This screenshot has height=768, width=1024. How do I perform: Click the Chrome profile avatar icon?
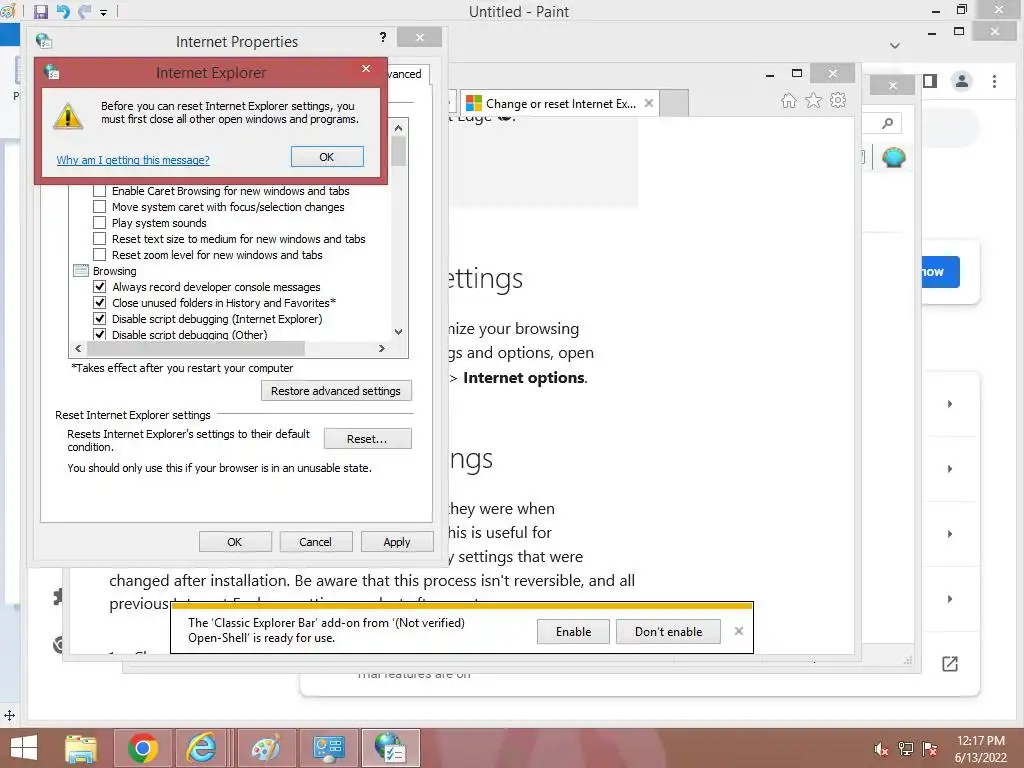[x=961, y=82]
